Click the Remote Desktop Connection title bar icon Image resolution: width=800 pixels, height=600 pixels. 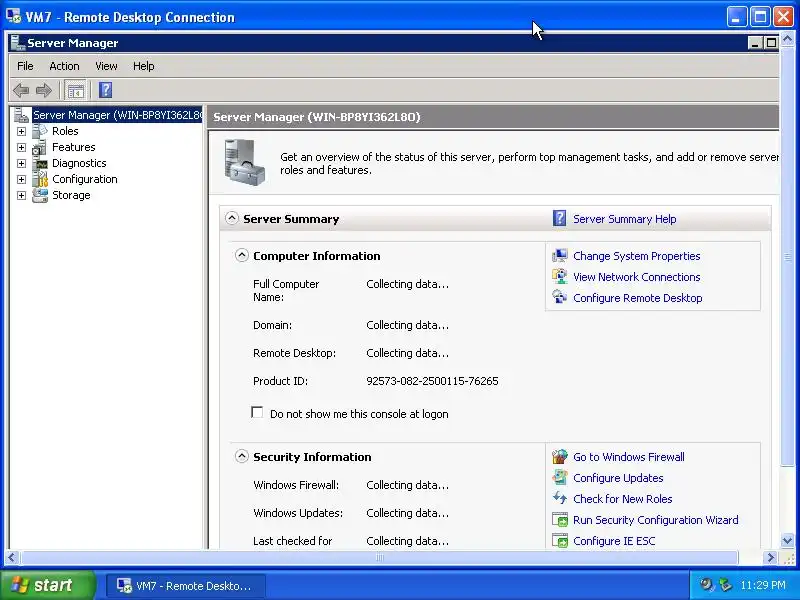click(x=13, y=16)
